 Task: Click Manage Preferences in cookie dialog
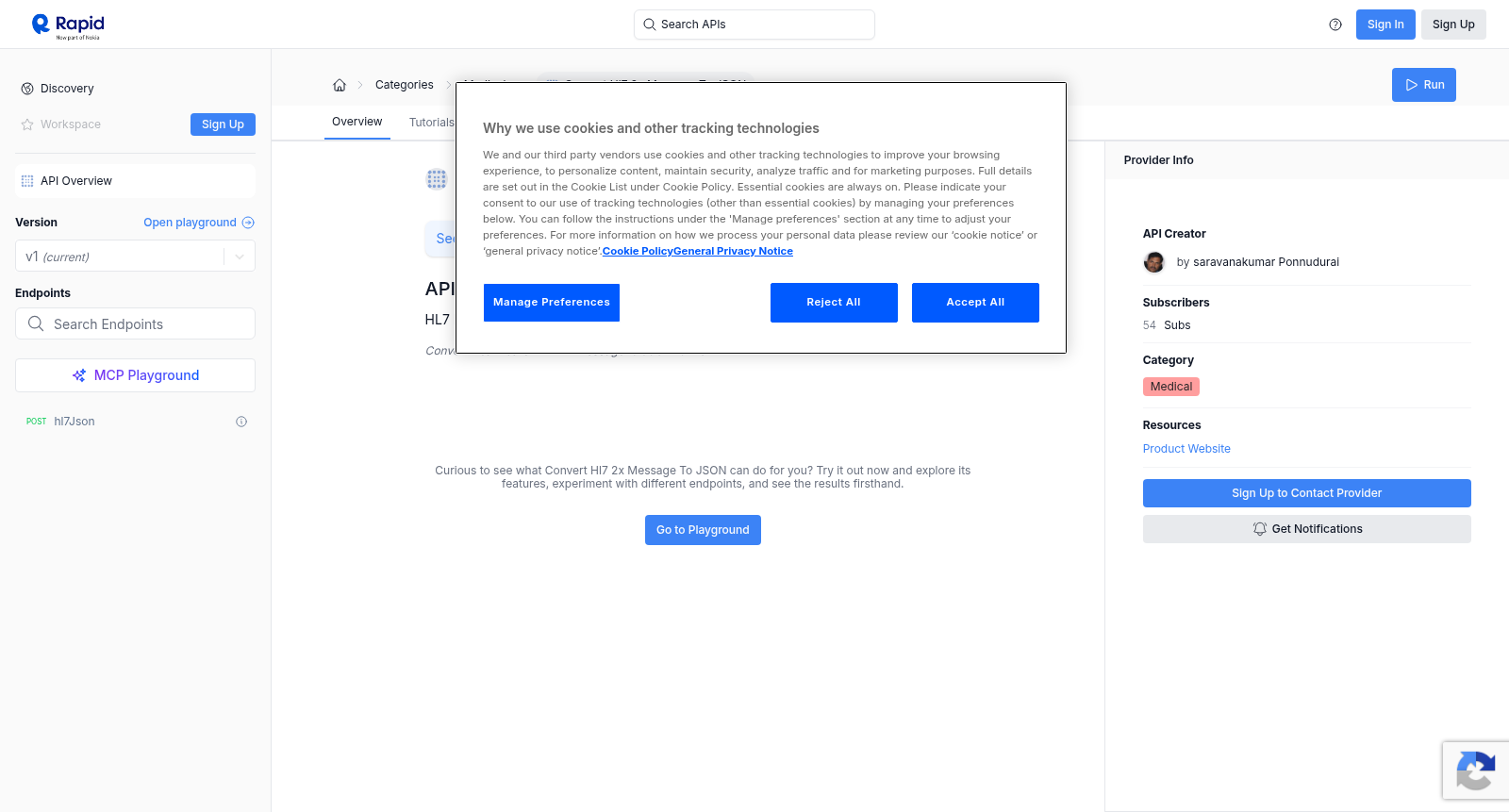(x=552, y=303)
